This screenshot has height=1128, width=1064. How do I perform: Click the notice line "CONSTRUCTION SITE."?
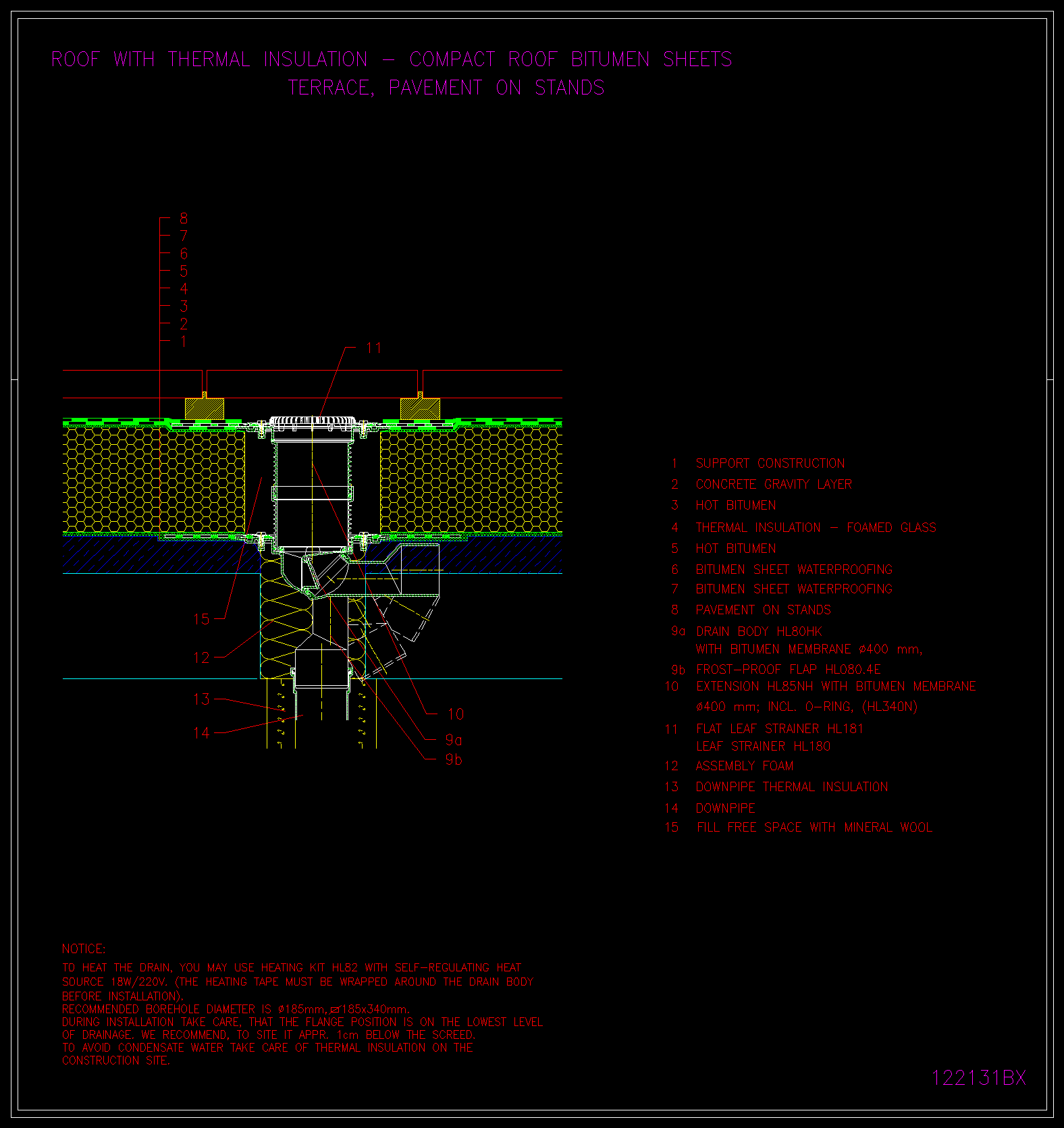point(115,1060)
